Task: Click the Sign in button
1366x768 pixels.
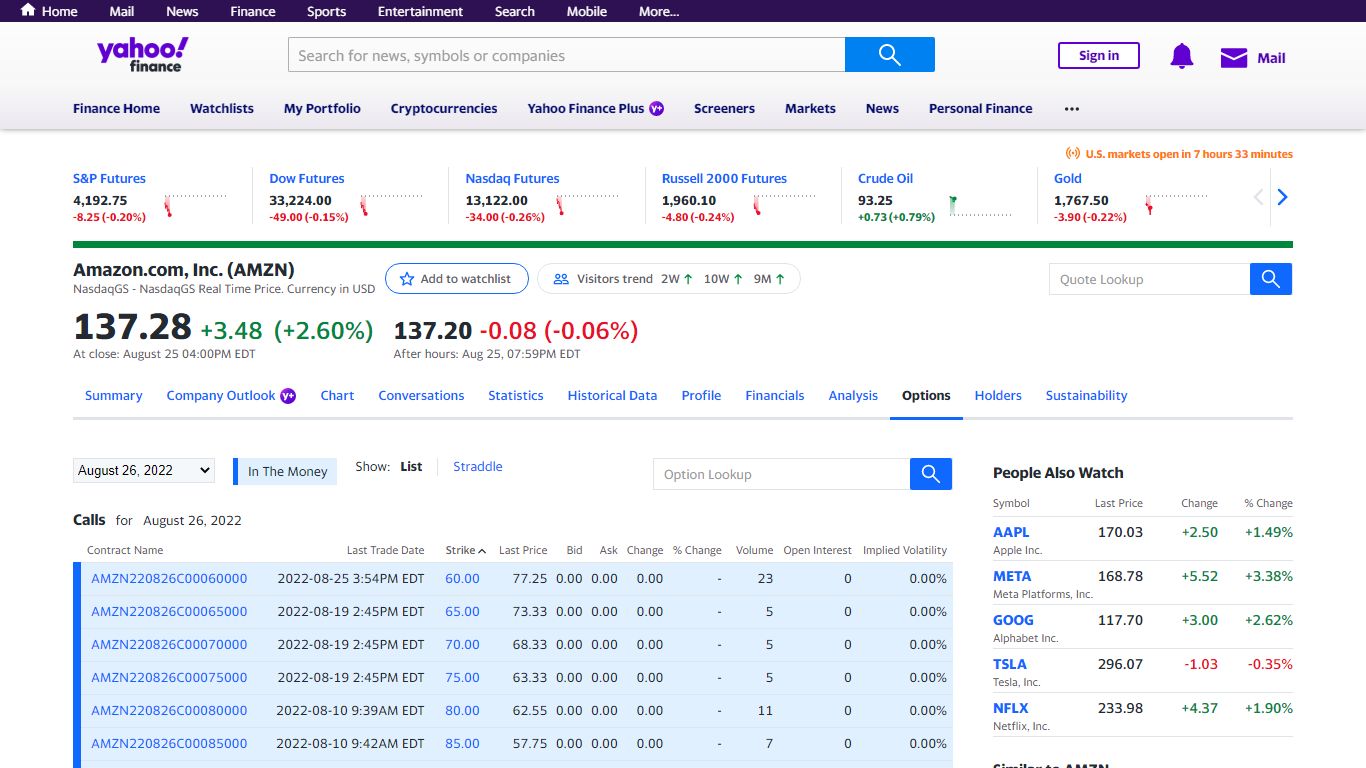Action: click(1098, 56)
